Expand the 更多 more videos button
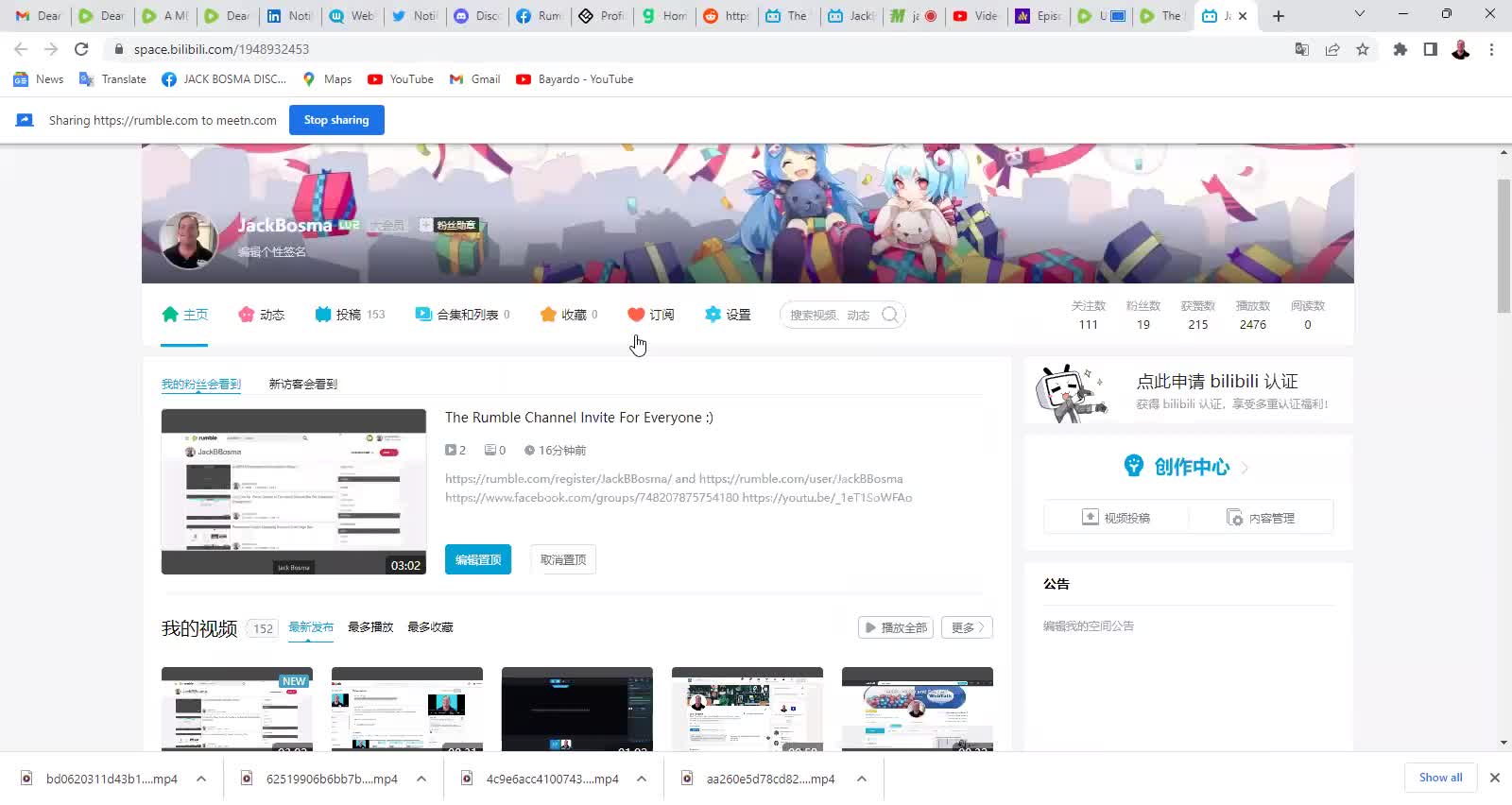This screenshot has height=805, width=1512. pos(967,627)
